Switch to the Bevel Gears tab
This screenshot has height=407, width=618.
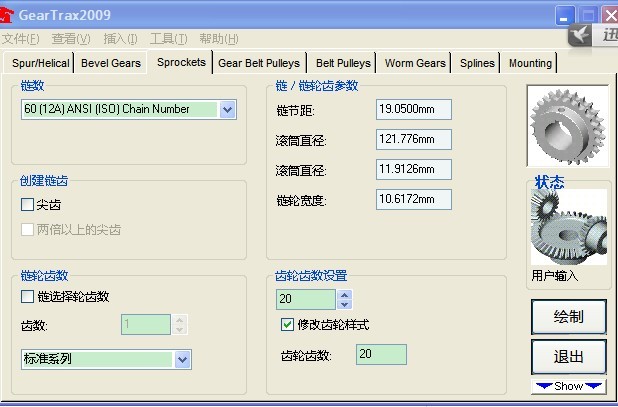point(111,63)
